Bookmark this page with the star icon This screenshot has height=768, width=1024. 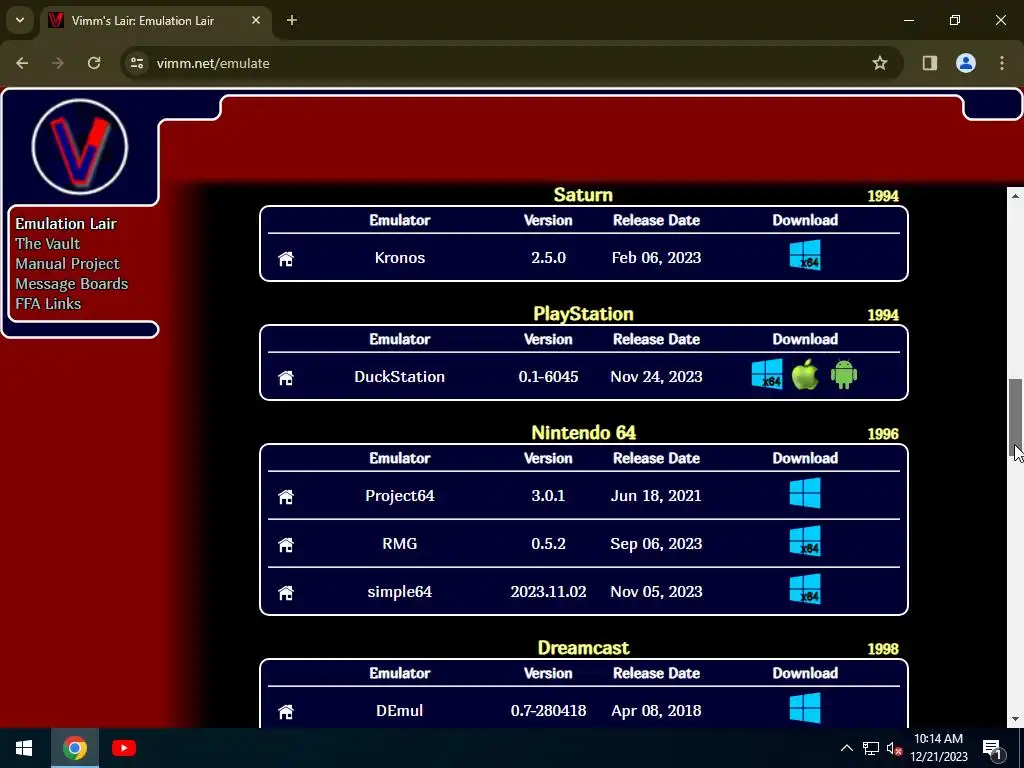coord(880,63)
